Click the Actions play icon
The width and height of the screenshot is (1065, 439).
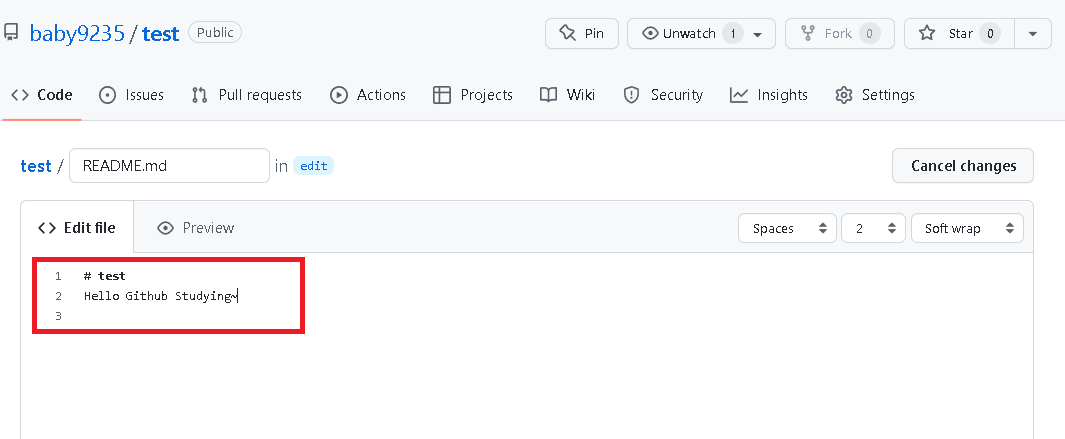click(x=339, y=95)
